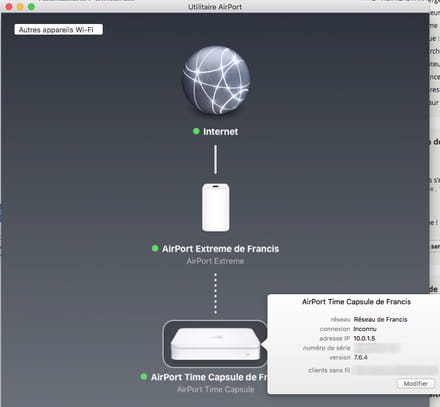Click the blurred clients sans fil value

point(395,370)
